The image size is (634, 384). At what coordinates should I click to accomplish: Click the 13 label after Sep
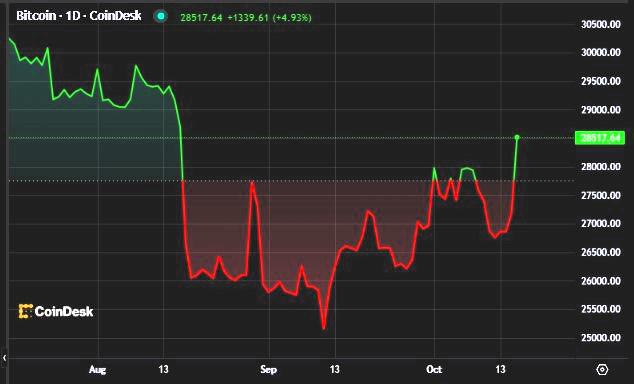pos(334,369)
